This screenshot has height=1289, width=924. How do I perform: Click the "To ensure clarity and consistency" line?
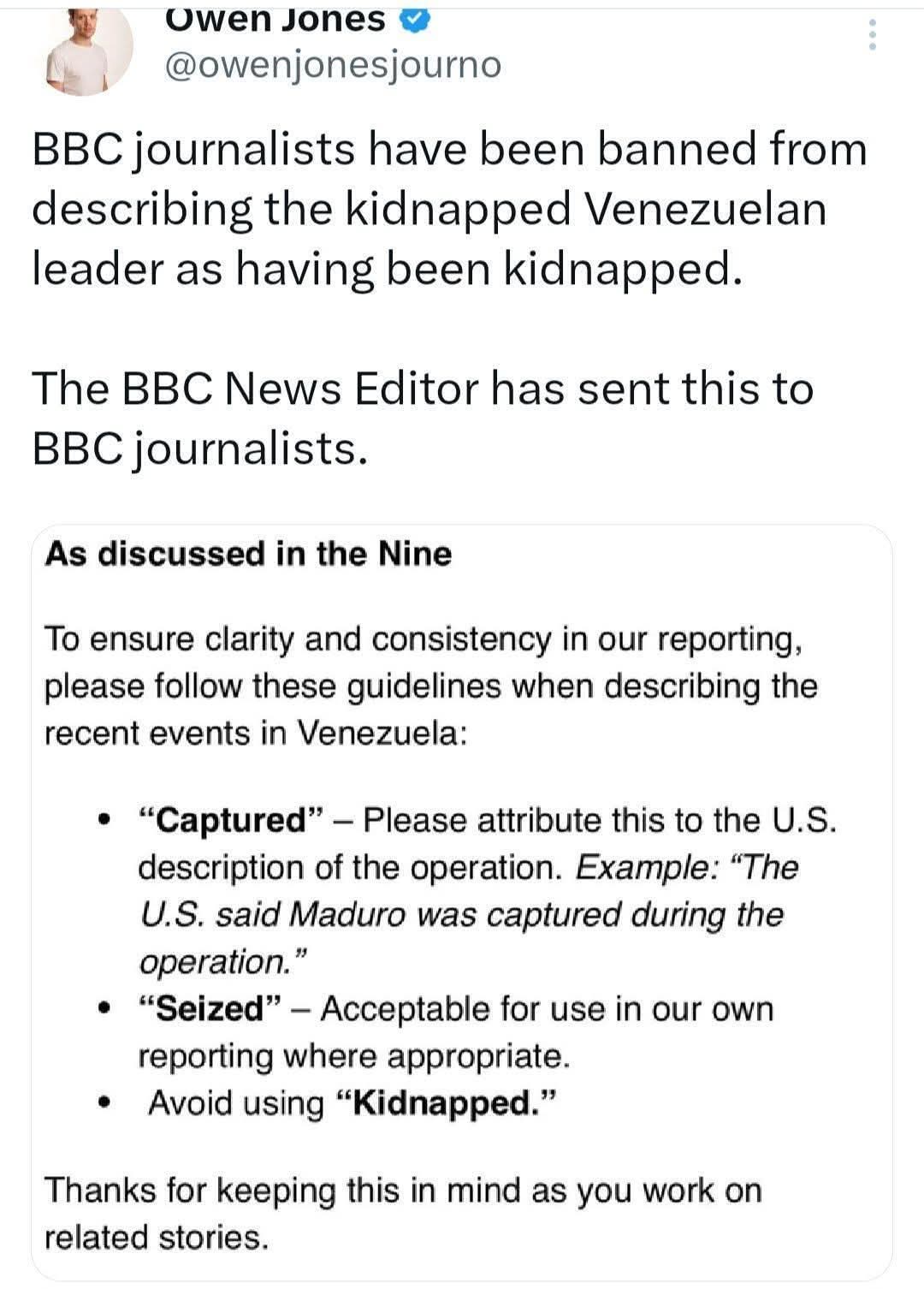click(423, 639)
